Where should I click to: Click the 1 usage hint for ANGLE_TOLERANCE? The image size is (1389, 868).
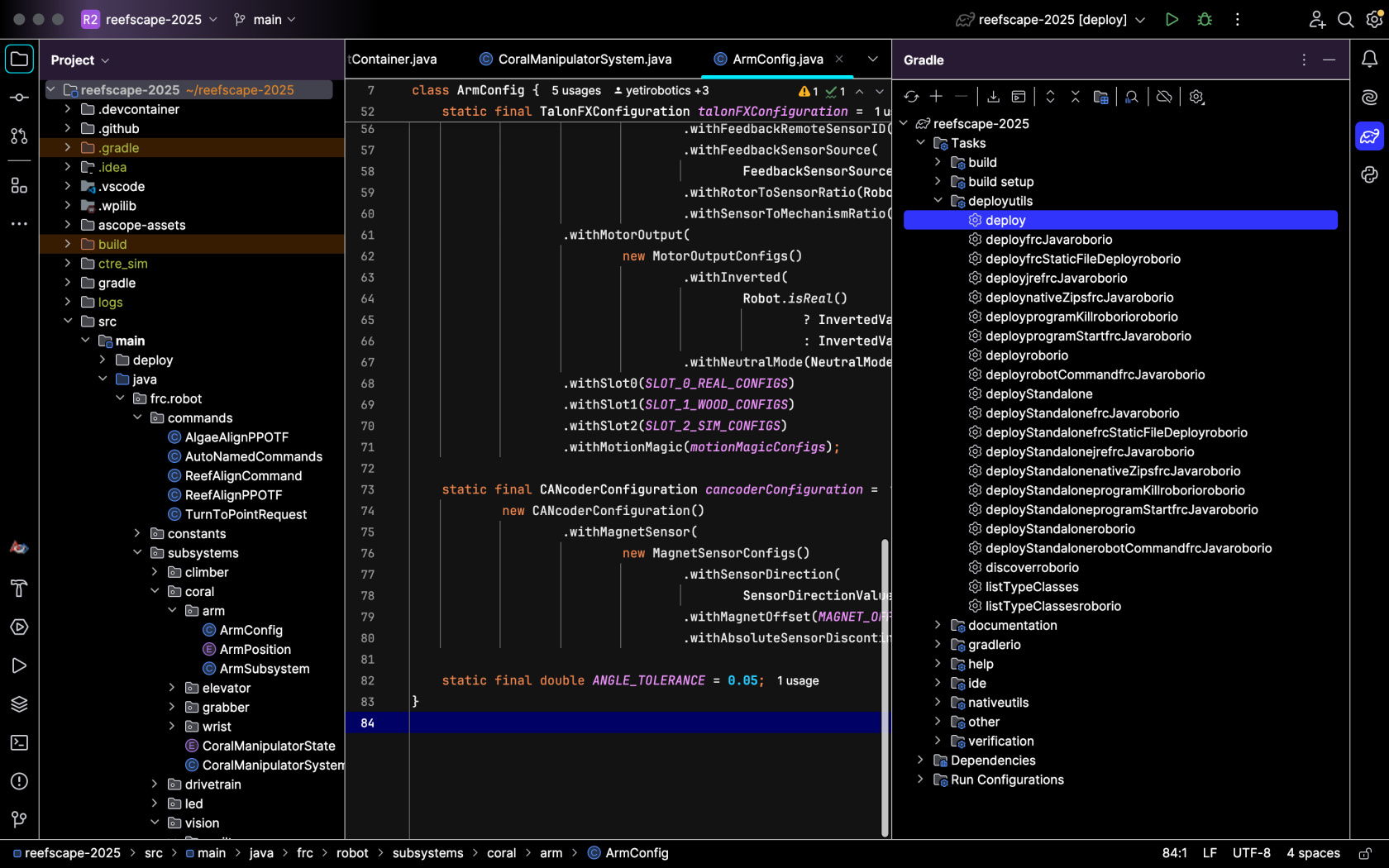tap(798, 681)
